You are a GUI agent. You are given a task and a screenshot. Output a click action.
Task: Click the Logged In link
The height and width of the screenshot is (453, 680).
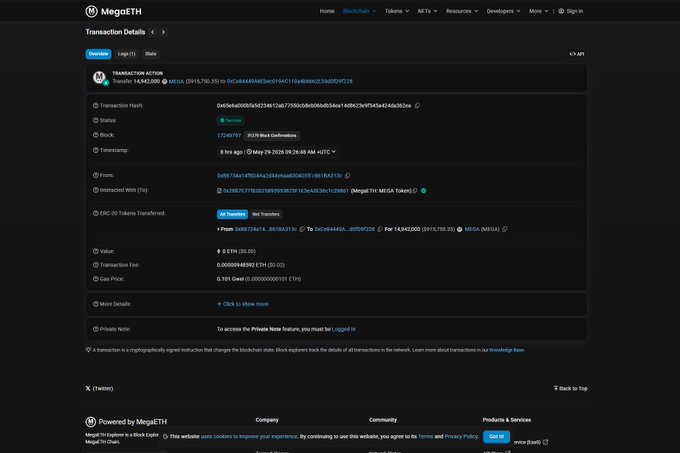click(343, 329)
